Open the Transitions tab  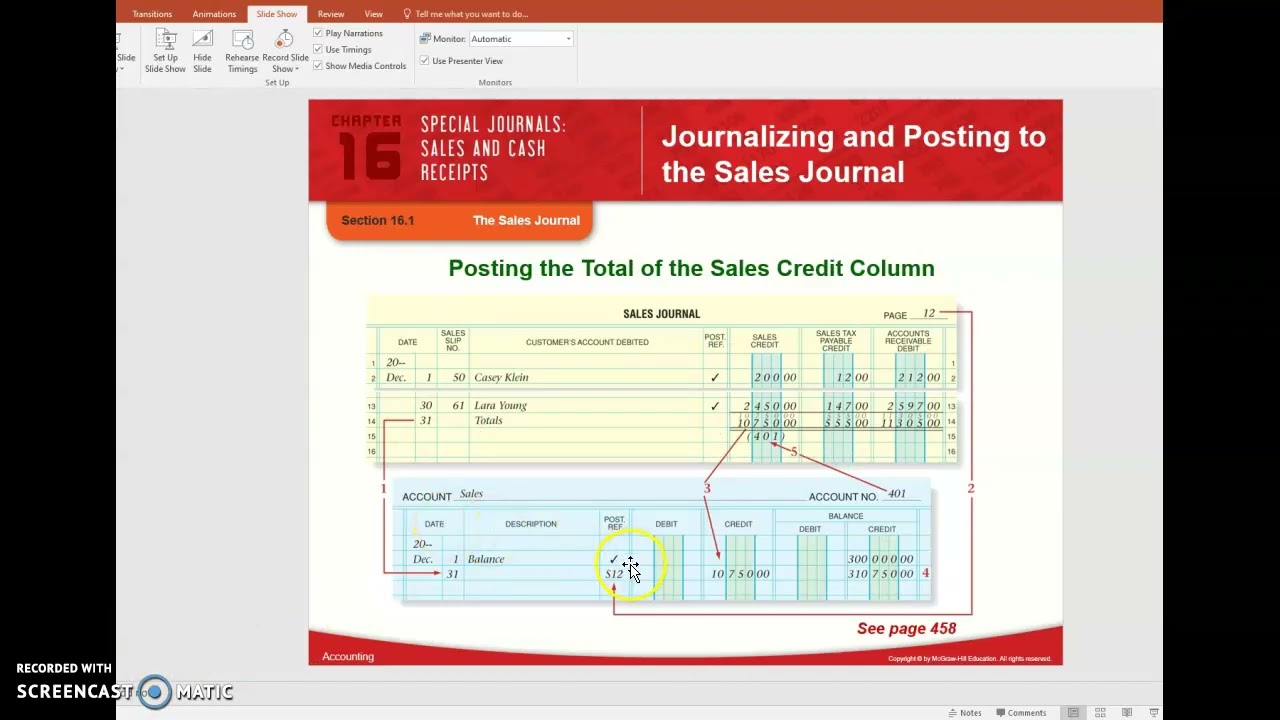[x=152, y=14]
